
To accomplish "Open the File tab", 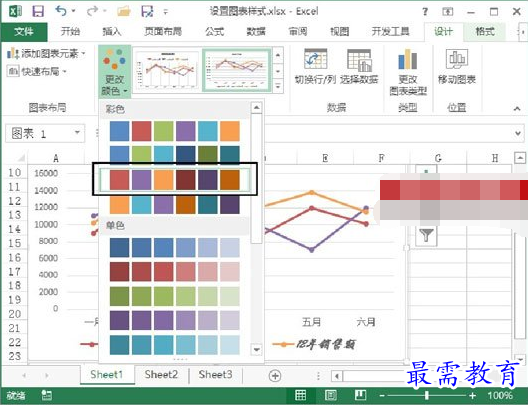I will point(24,32).
